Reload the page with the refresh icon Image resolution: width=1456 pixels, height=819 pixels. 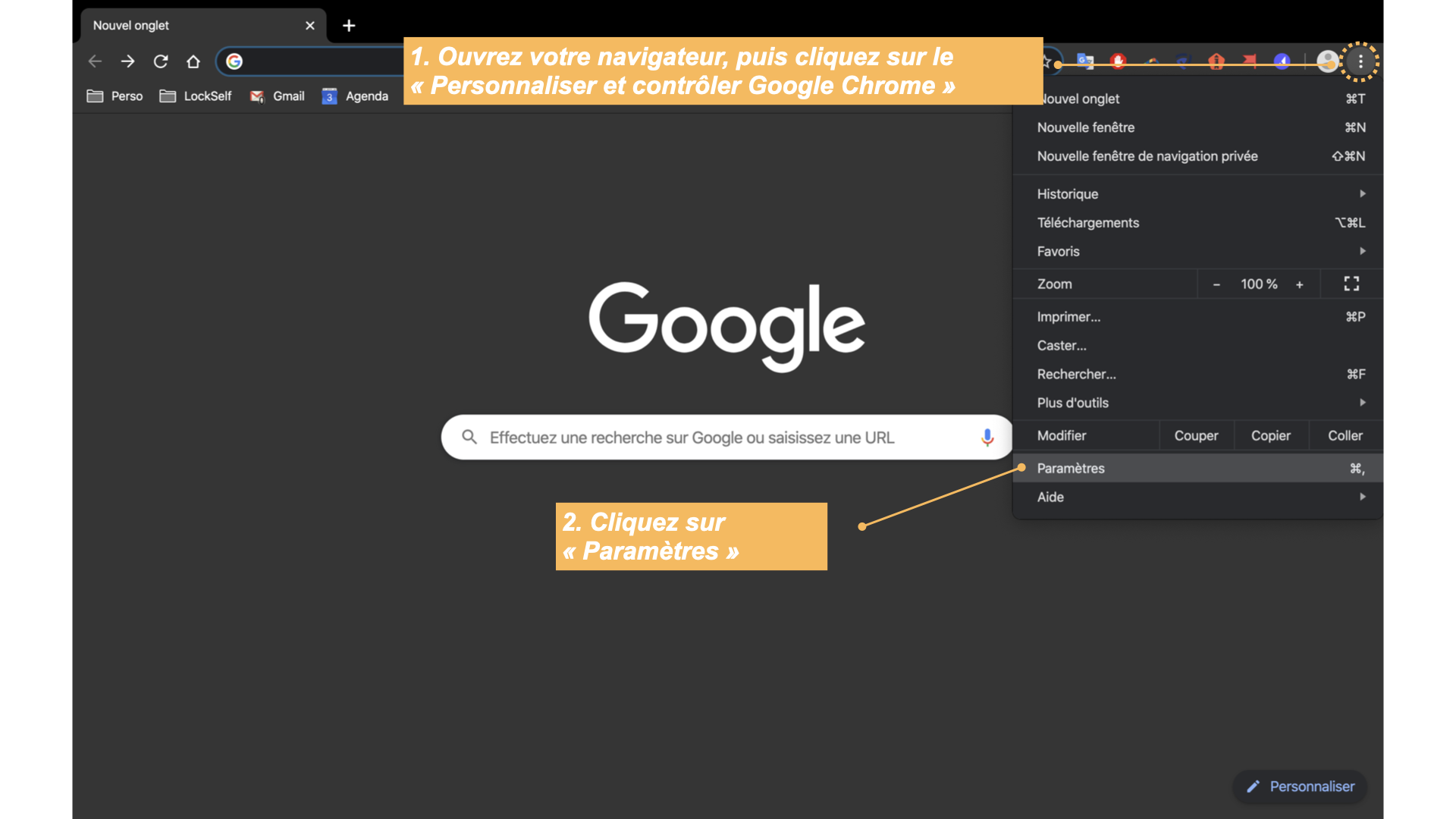(161, 61)
